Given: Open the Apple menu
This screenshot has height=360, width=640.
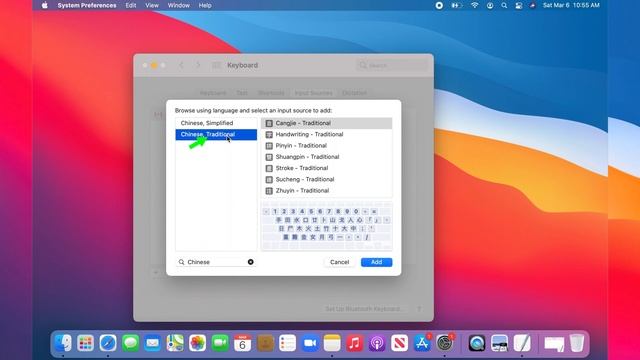Looking at the screenshot, I should coord(44,5).
